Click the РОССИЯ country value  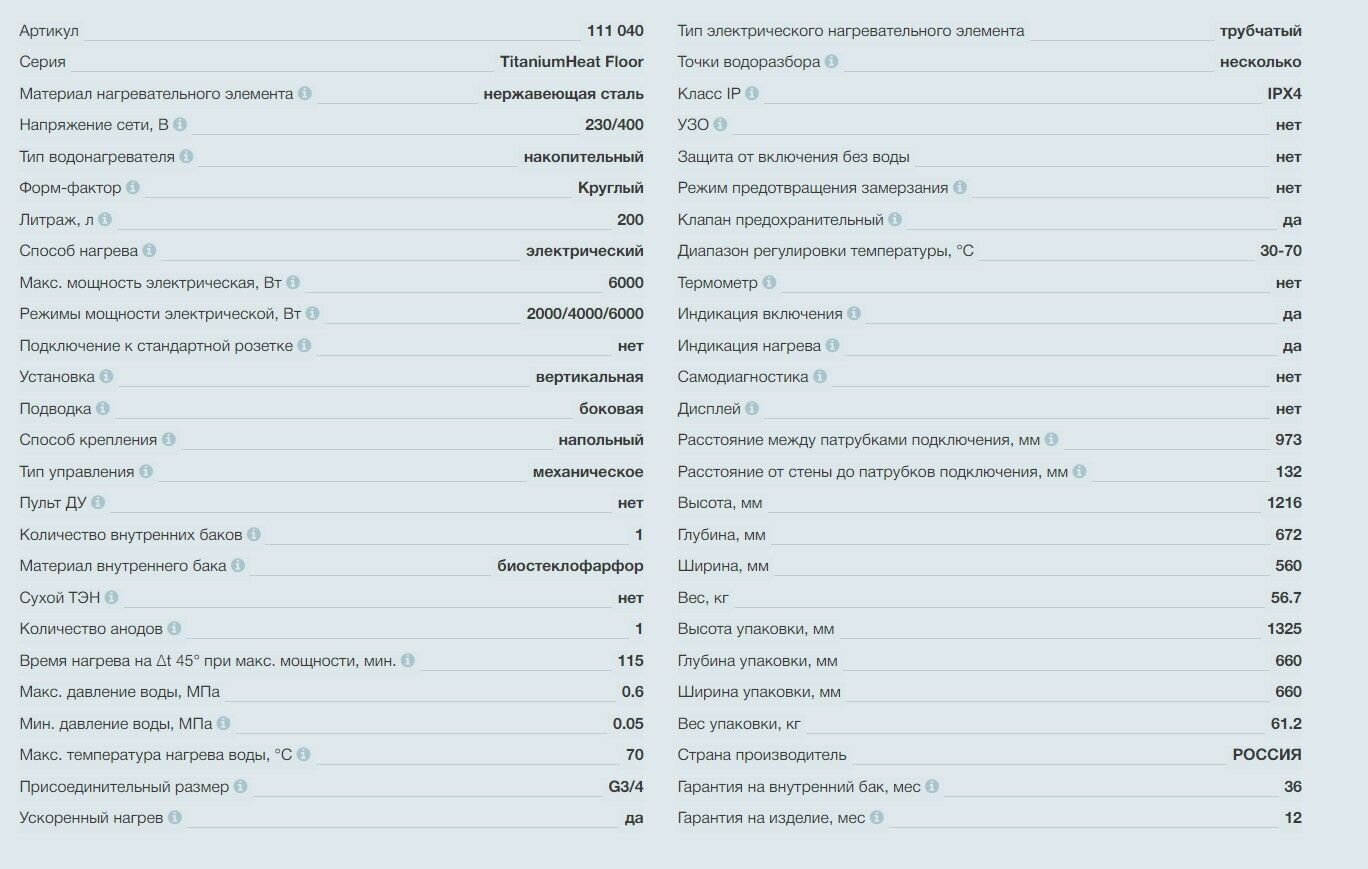tap(1266, 755)
